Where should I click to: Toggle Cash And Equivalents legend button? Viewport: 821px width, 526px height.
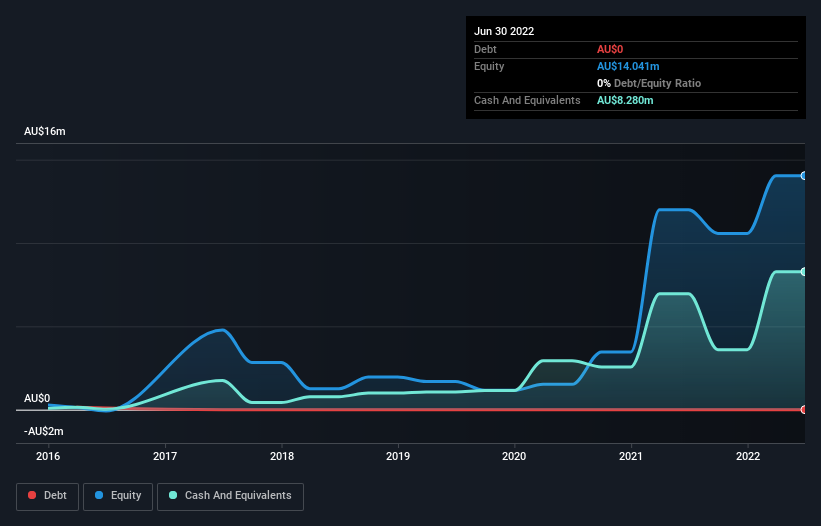(230, 496)
